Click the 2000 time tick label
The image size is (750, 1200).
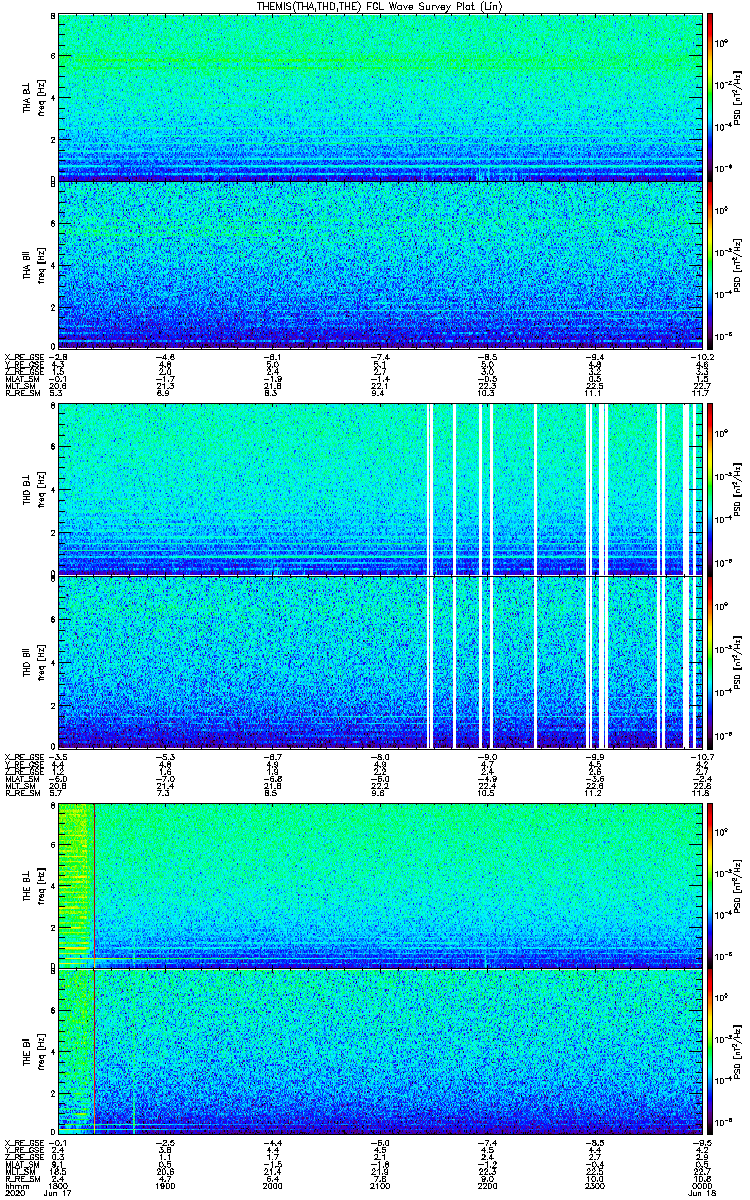(x=273, y=1187)
